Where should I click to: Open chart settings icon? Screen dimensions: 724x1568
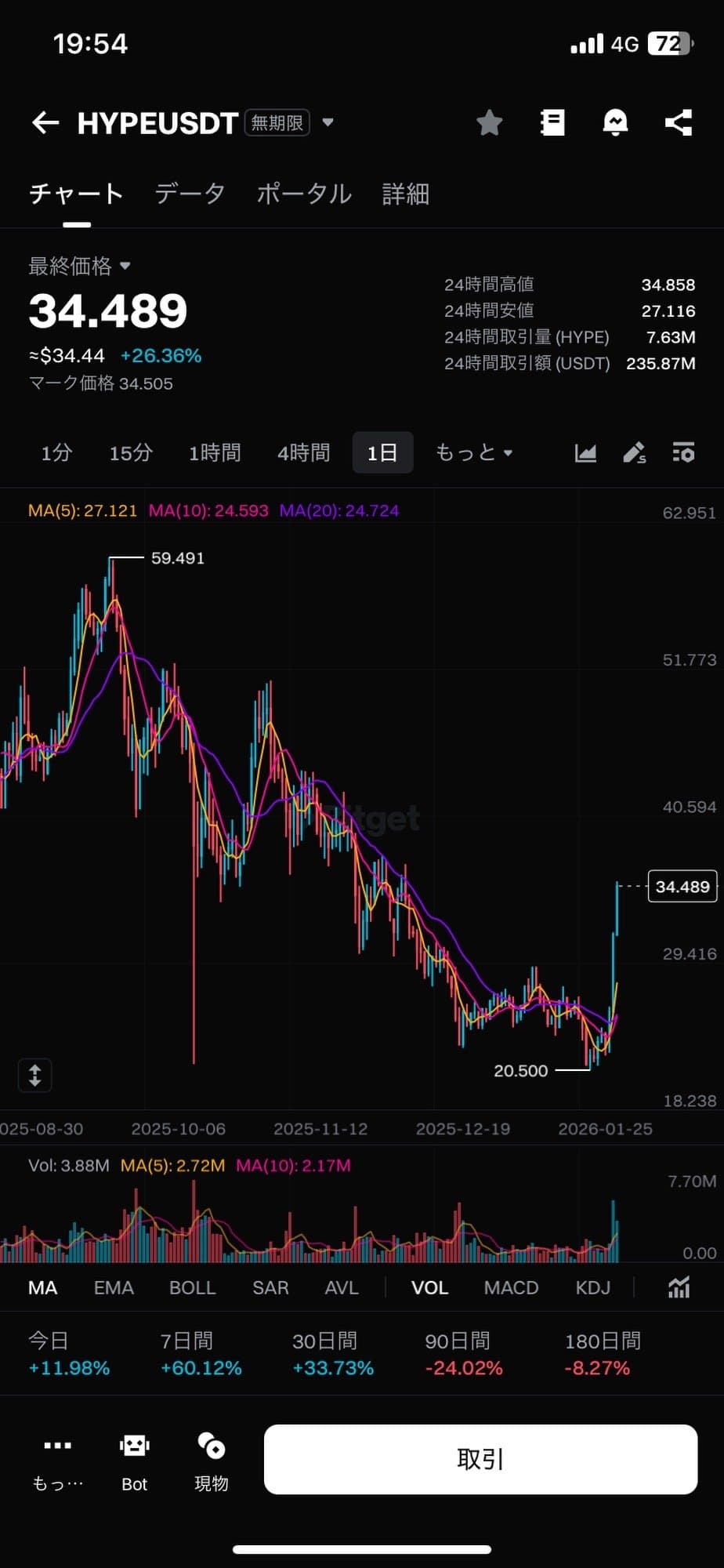click(683, 452)
